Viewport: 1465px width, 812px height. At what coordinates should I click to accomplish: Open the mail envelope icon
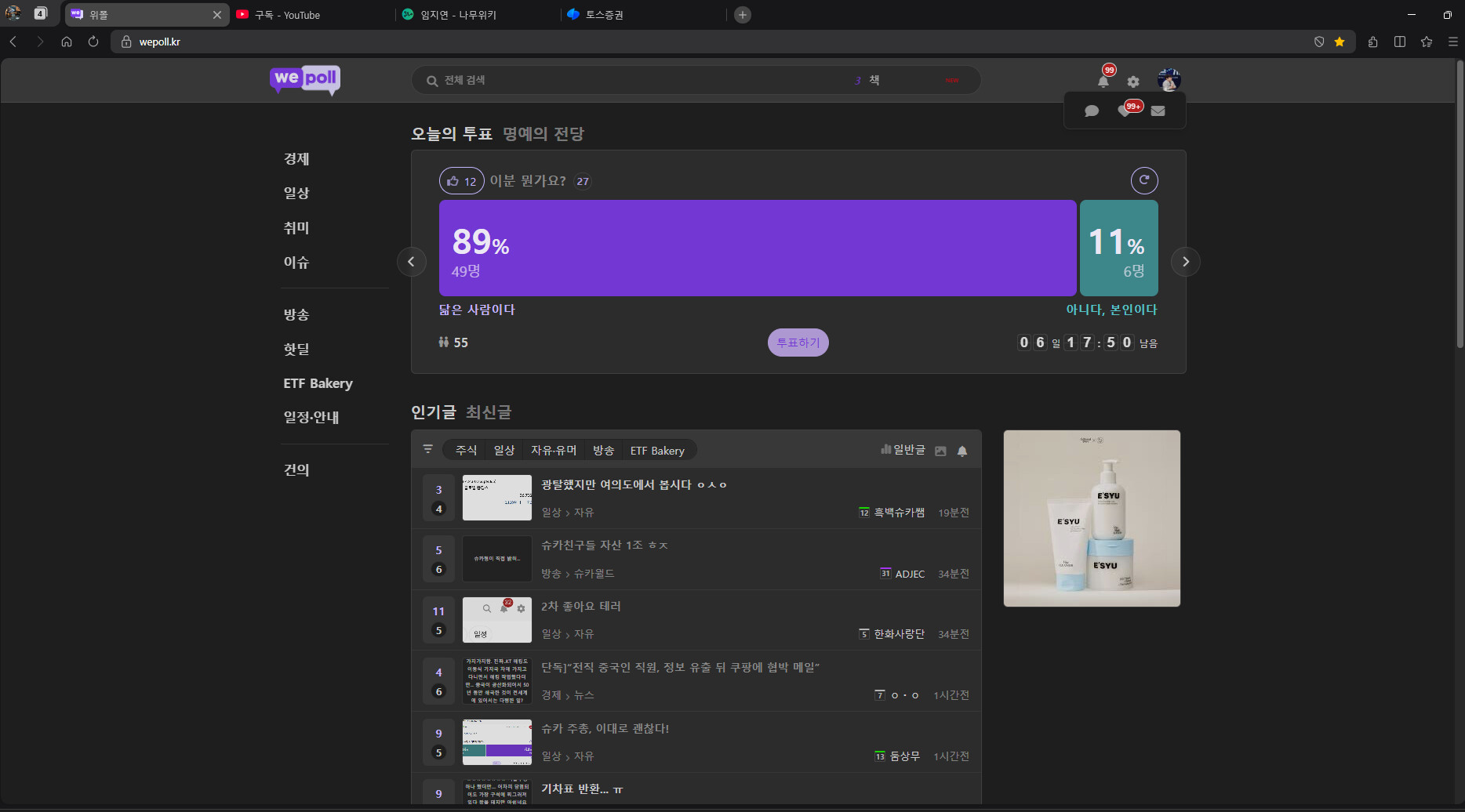coord(1158,111)
